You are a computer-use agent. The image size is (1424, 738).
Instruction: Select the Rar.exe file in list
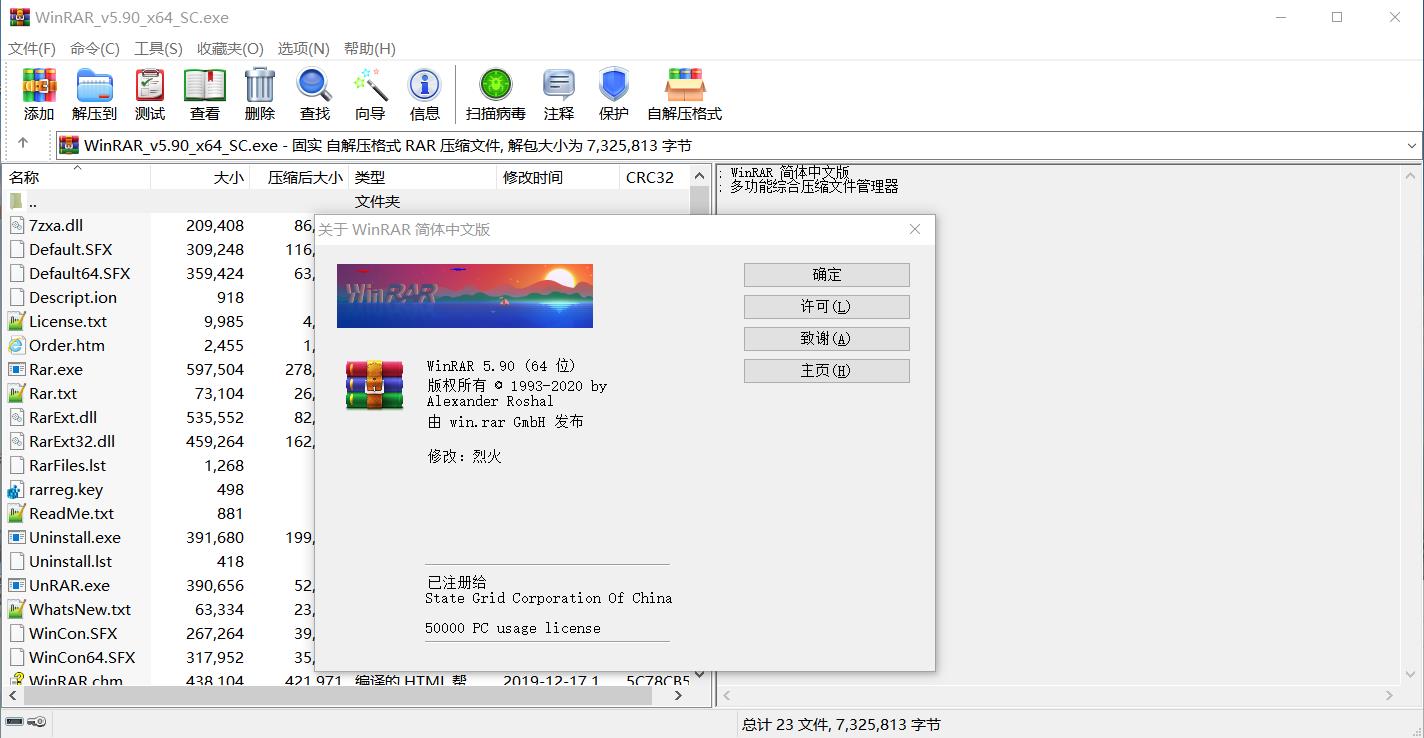point(56,370)
